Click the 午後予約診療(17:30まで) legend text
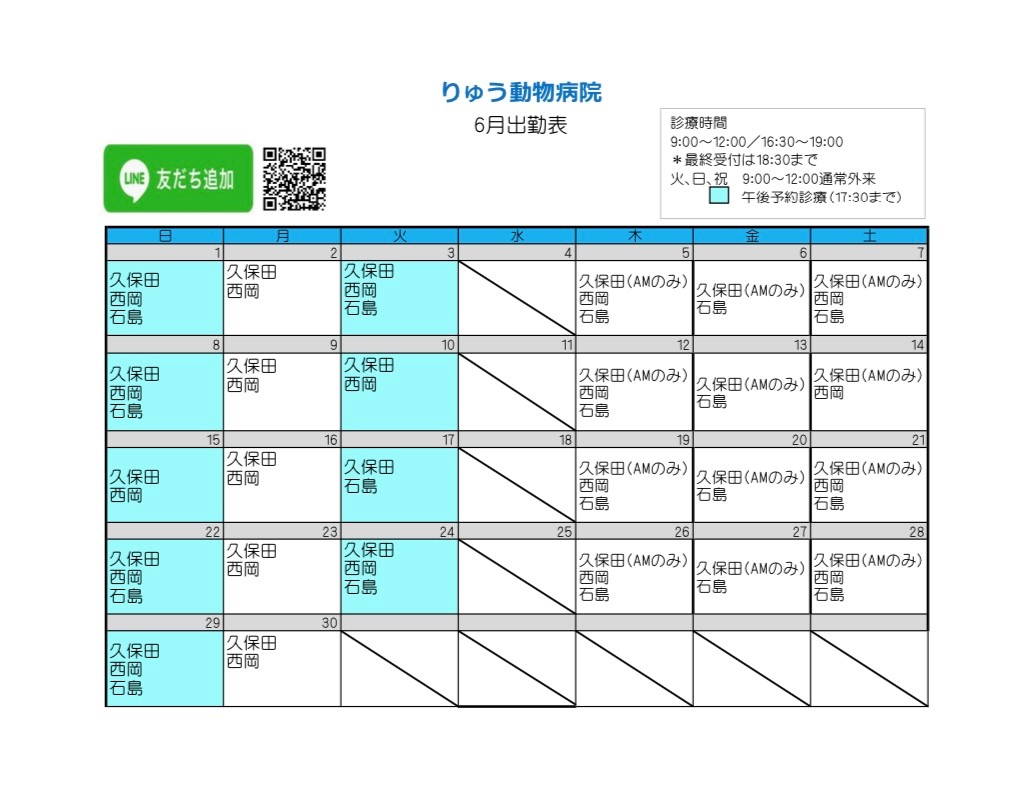Viewport: 1025px width, 803px height. click(821, 197)
